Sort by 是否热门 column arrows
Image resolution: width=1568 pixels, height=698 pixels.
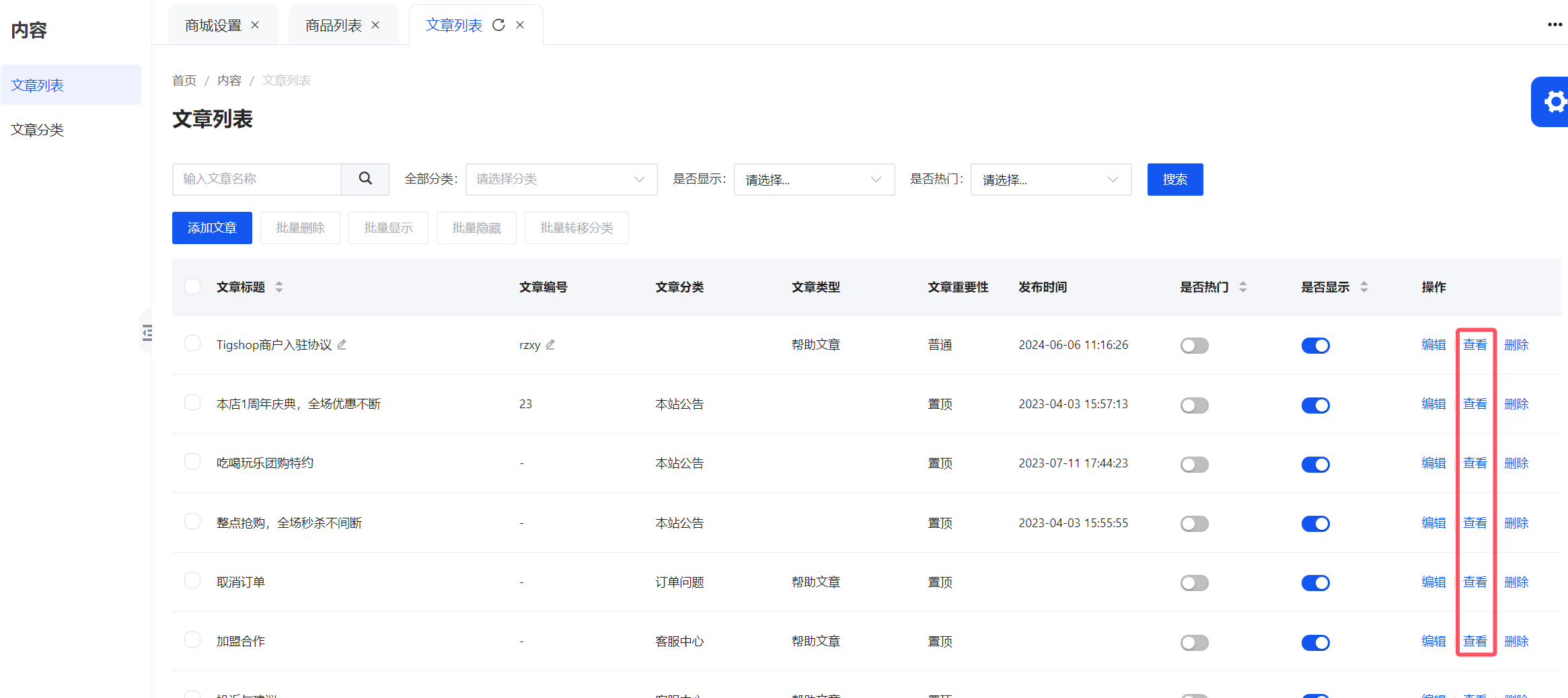coord(1243,287)
